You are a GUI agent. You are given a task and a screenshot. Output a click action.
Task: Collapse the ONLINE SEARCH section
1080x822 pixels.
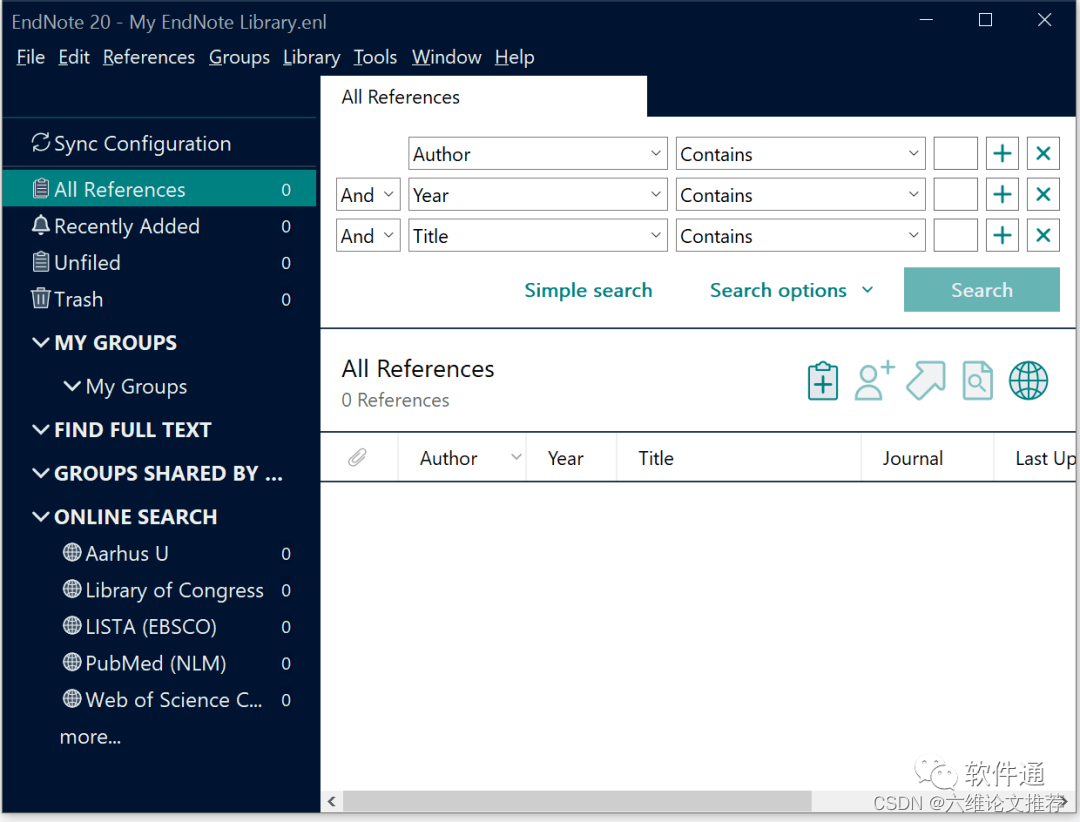[x=41, y=516]
